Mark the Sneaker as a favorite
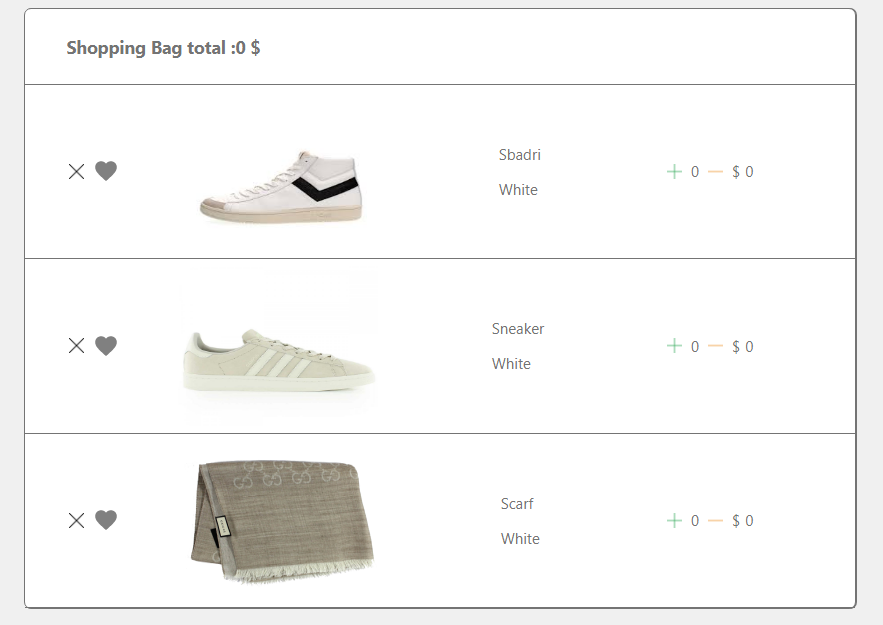The image size is (883, 625). tap(106, 345)
